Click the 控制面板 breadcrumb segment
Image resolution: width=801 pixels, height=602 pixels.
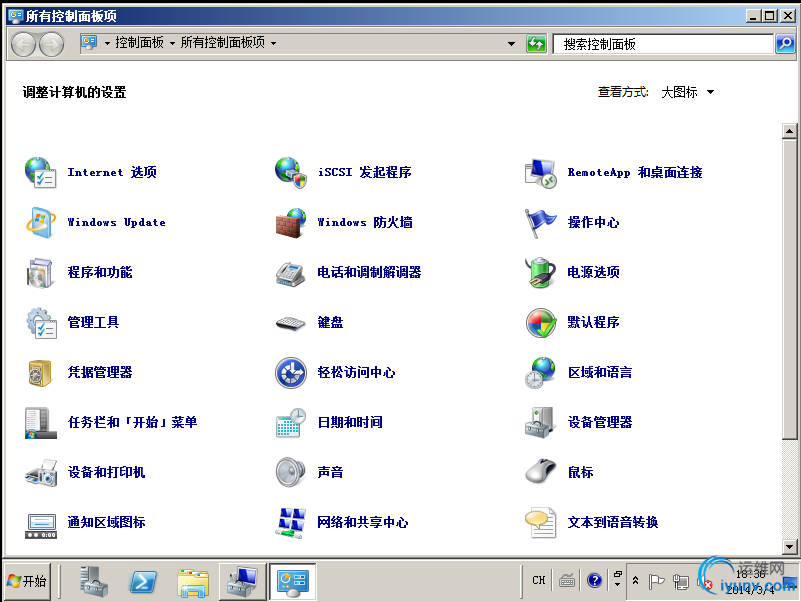coord(139,43)
